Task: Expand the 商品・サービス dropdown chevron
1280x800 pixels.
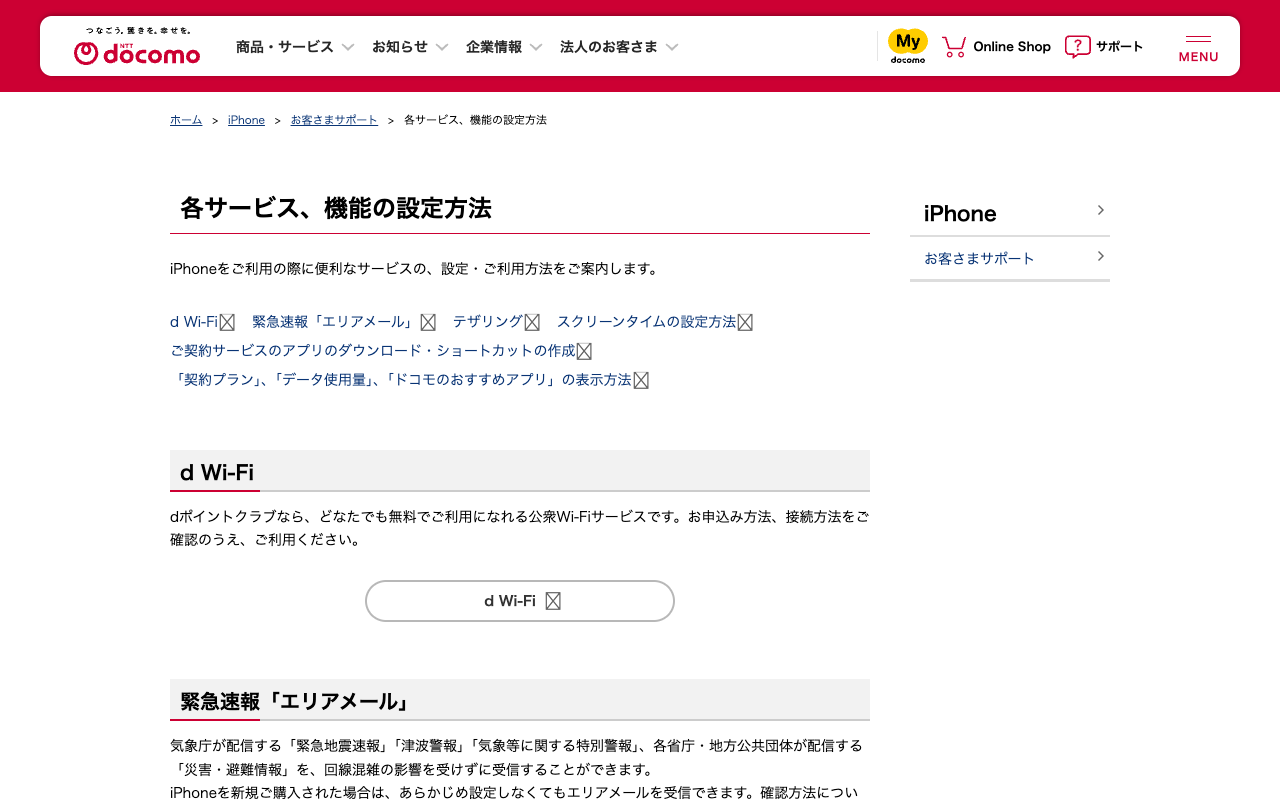Action: coord(348,47)
